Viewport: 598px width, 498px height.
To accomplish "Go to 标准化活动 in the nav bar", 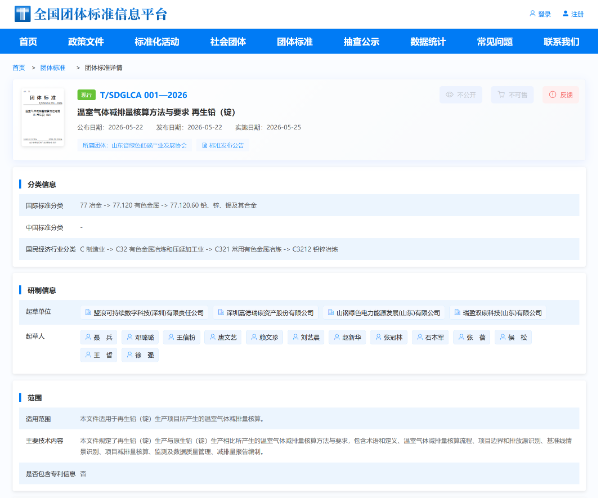I will pyautogui.click(x=157, y=42).
